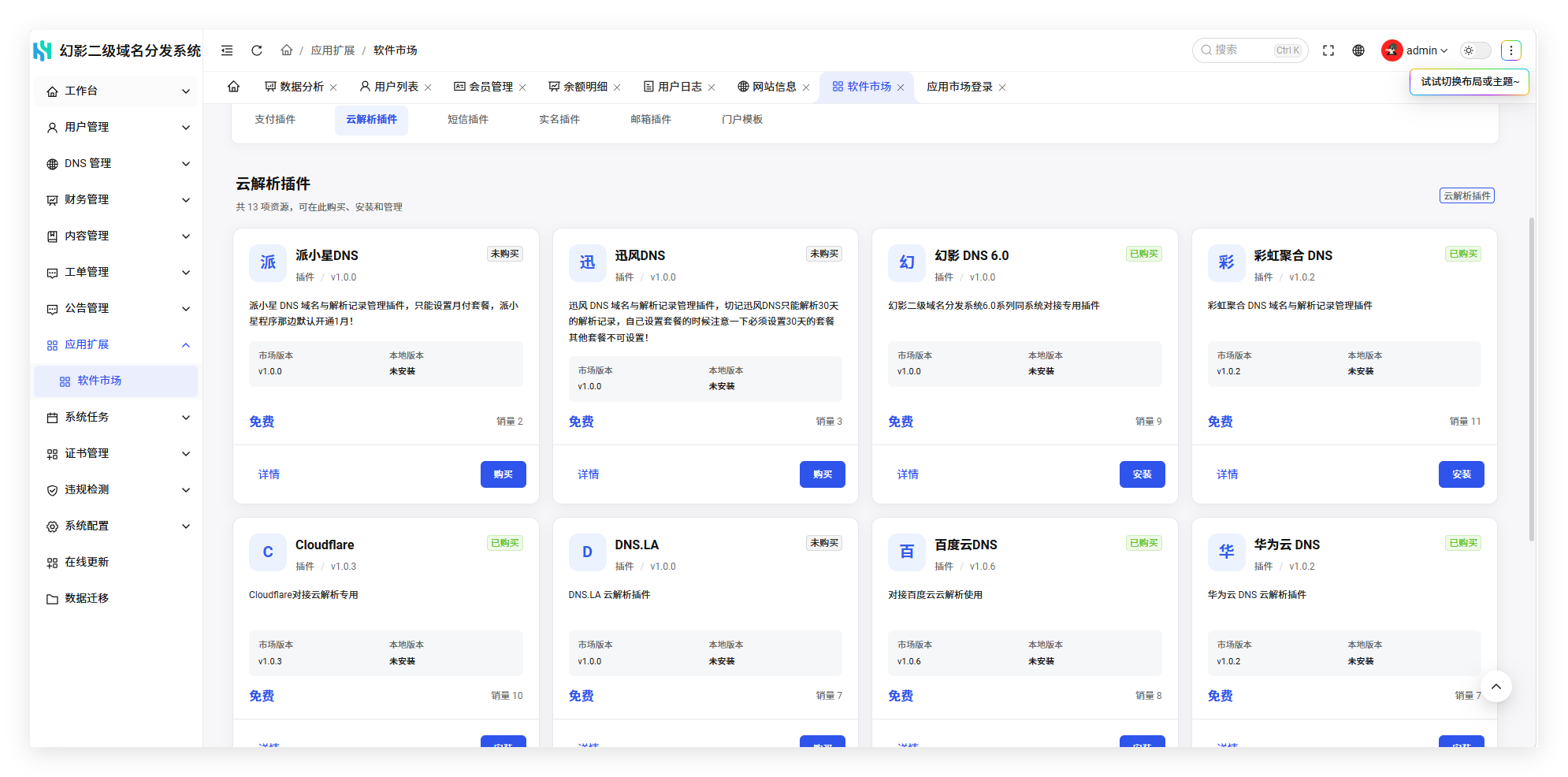1568x777 pixels.
Task: Click the home icon in the breadcrumb
Action: coord(287,50)
